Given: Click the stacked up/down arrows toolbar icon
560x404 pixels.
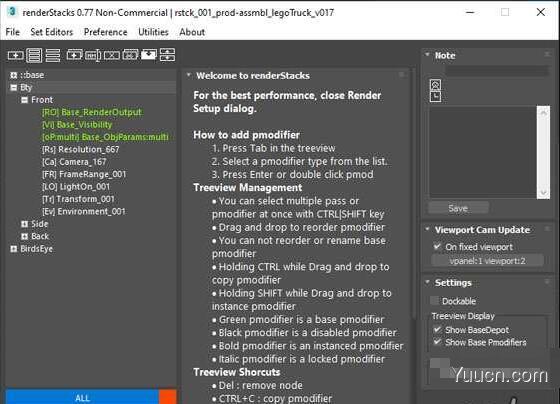Looking at the screenshot, I should [x=168, y=55].
